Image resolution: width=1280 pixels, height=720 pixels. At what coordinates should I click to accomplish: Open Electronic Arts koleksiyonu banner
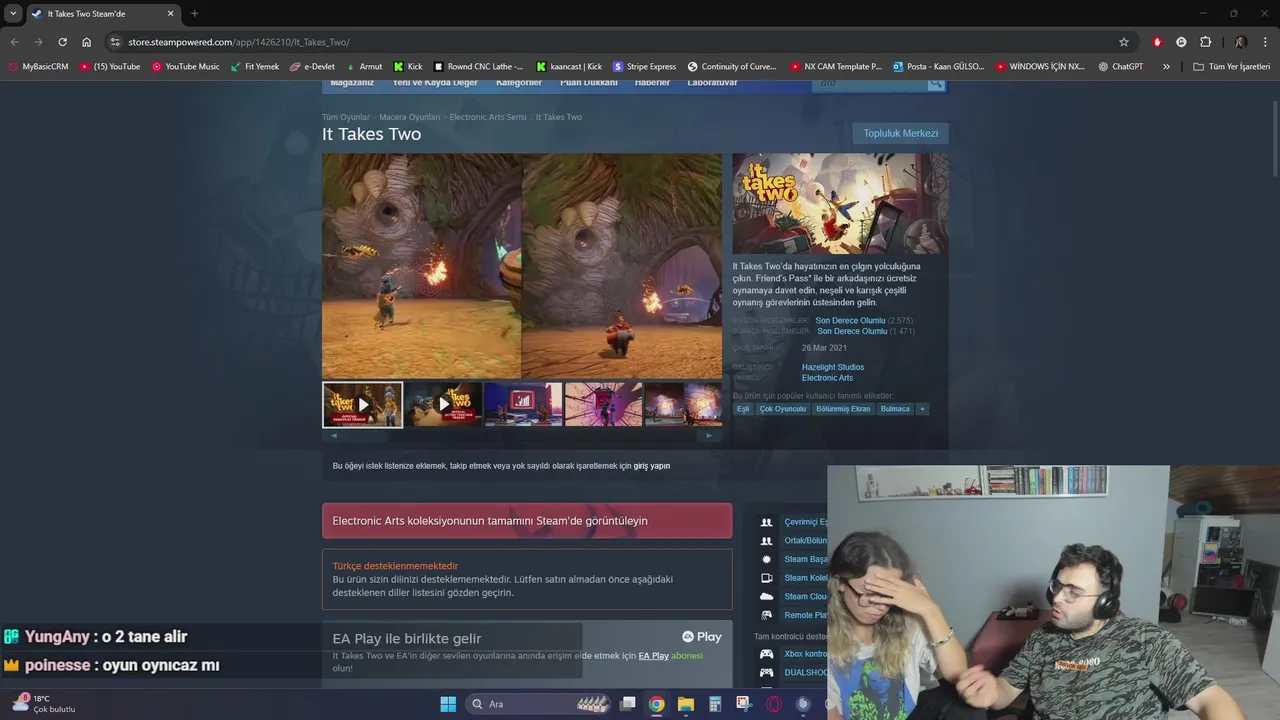tap(527, 521)
